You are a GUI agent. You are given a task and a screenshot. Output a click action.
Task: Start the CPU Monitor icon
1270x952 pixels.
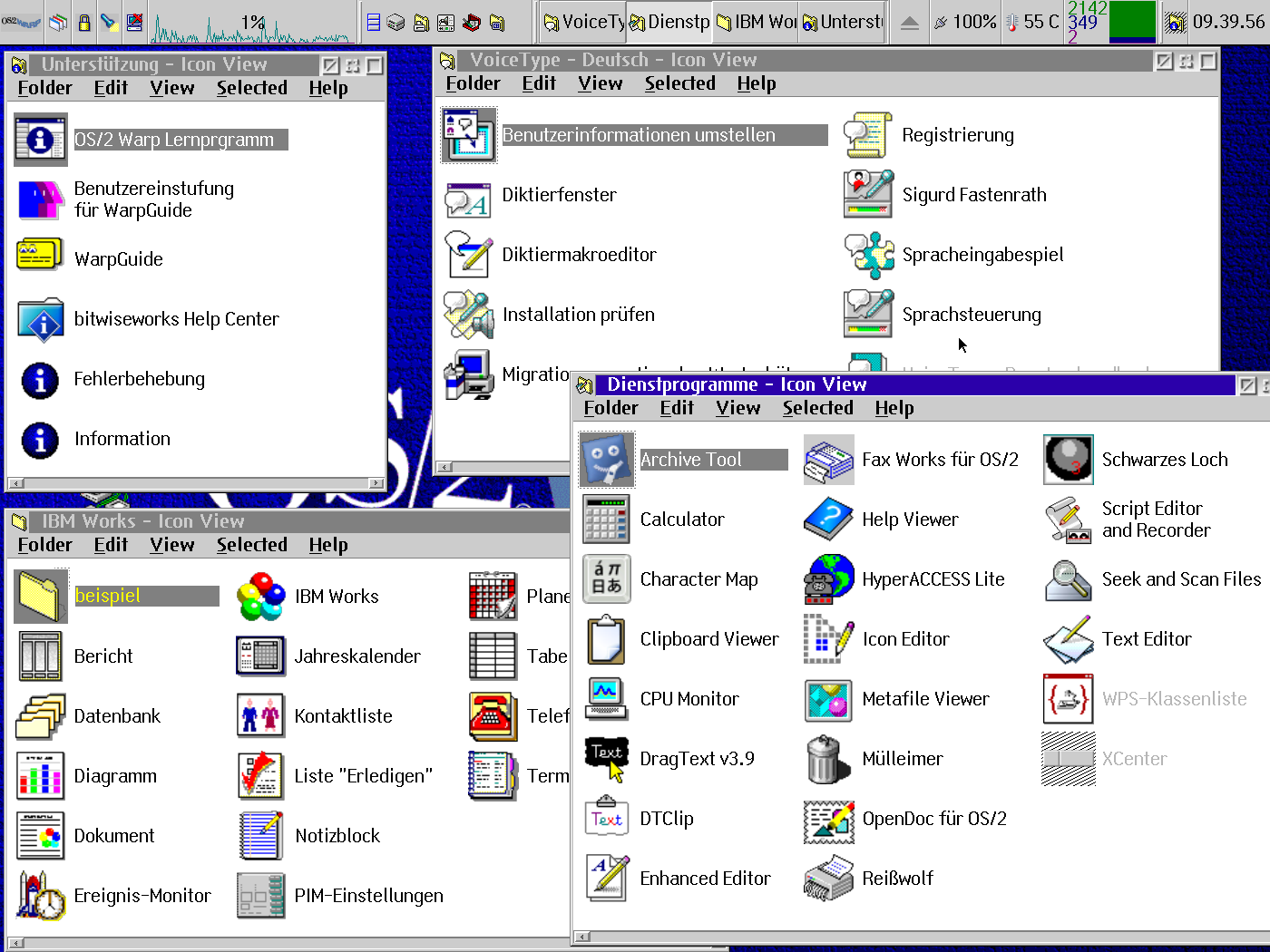pyautogui.click(x=607, y=699)
